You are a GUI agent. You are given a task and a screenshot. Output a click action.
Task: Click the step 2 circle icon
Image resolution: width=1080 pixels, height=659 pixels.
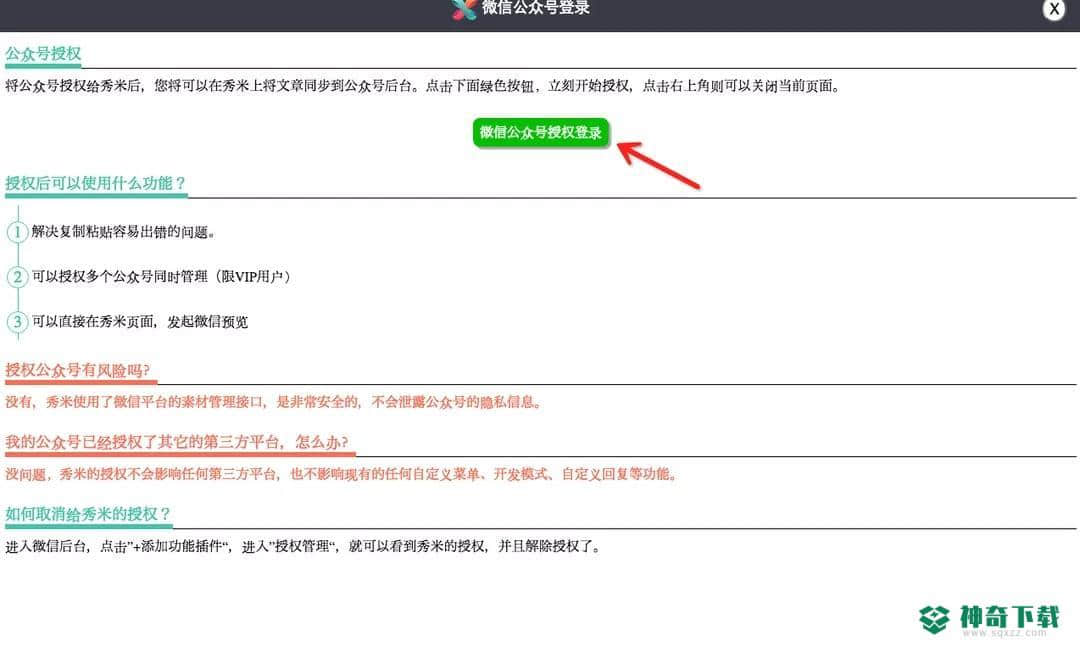click(17, 277)
